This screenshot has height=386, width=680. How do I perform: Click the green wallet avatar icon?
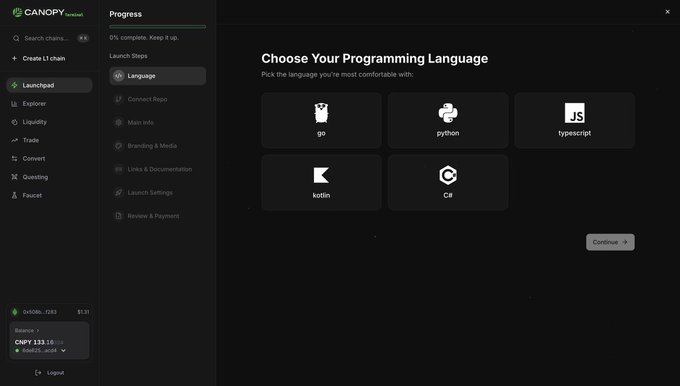15,312
